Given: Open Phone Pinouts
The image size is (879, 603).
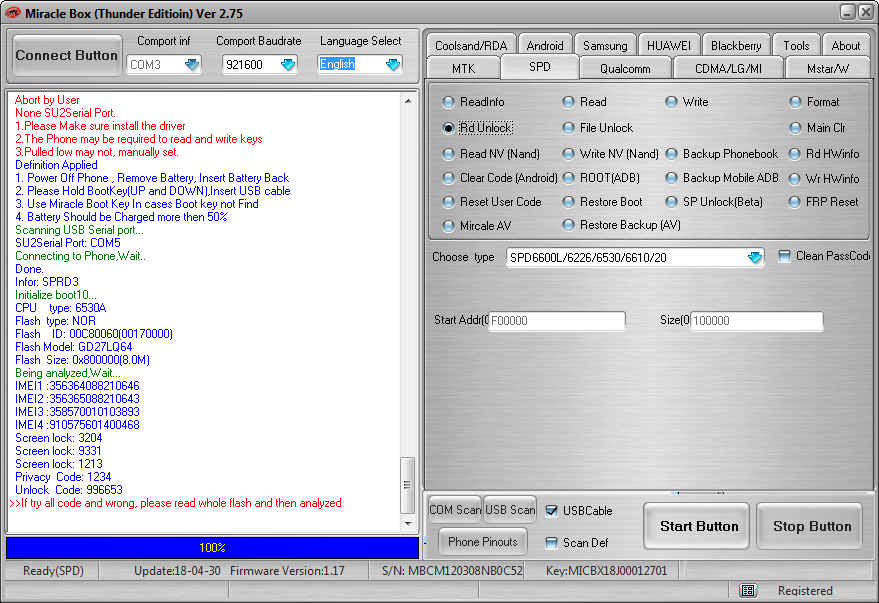Looking at the screenshot, I should pyautogui.click(x=483, y=542).
